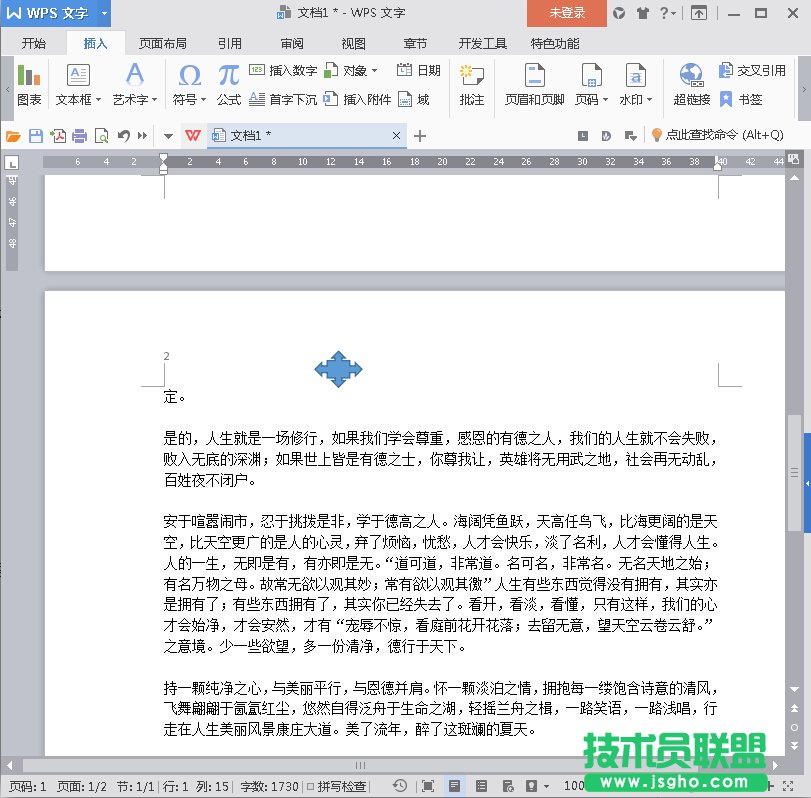The height and width of the screenshot is (798, 811).
Task: Click the 超链接 hyperlink icon
Action: point(691,83)
